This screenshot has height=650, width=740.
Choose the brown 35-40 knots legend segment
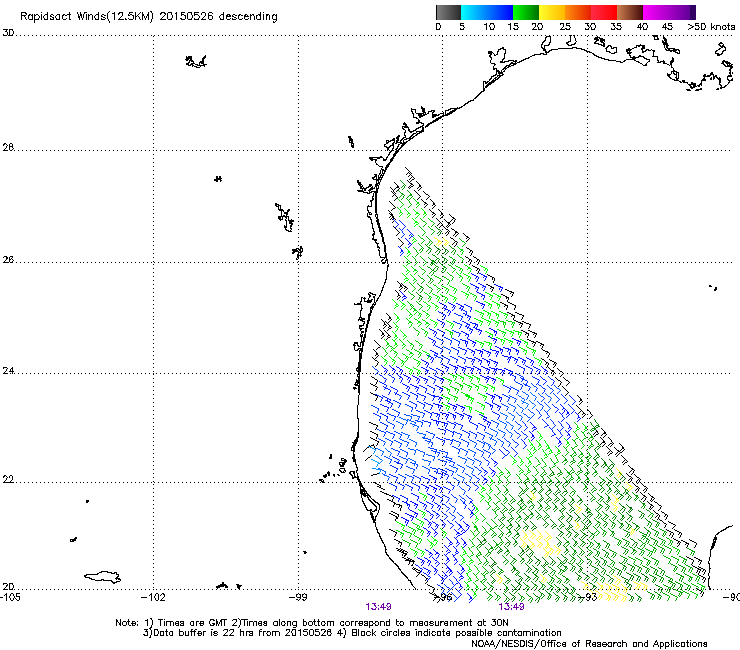coord(630,12)
